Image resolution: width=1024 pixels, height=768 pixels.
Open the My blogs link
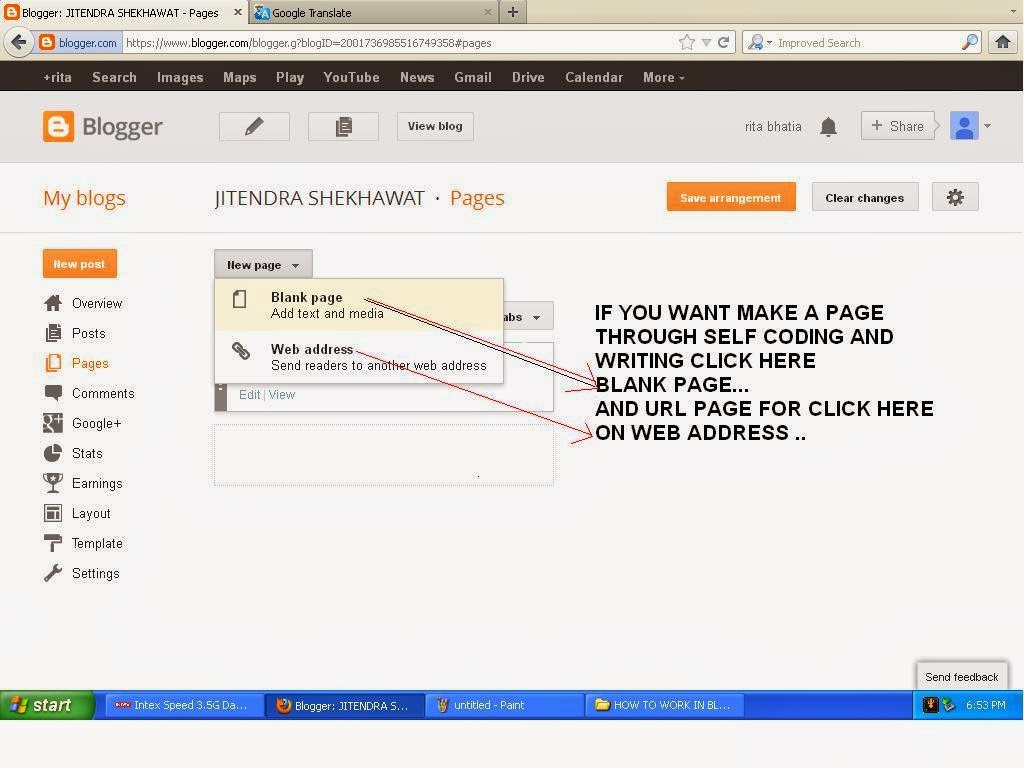pos(84,197)
